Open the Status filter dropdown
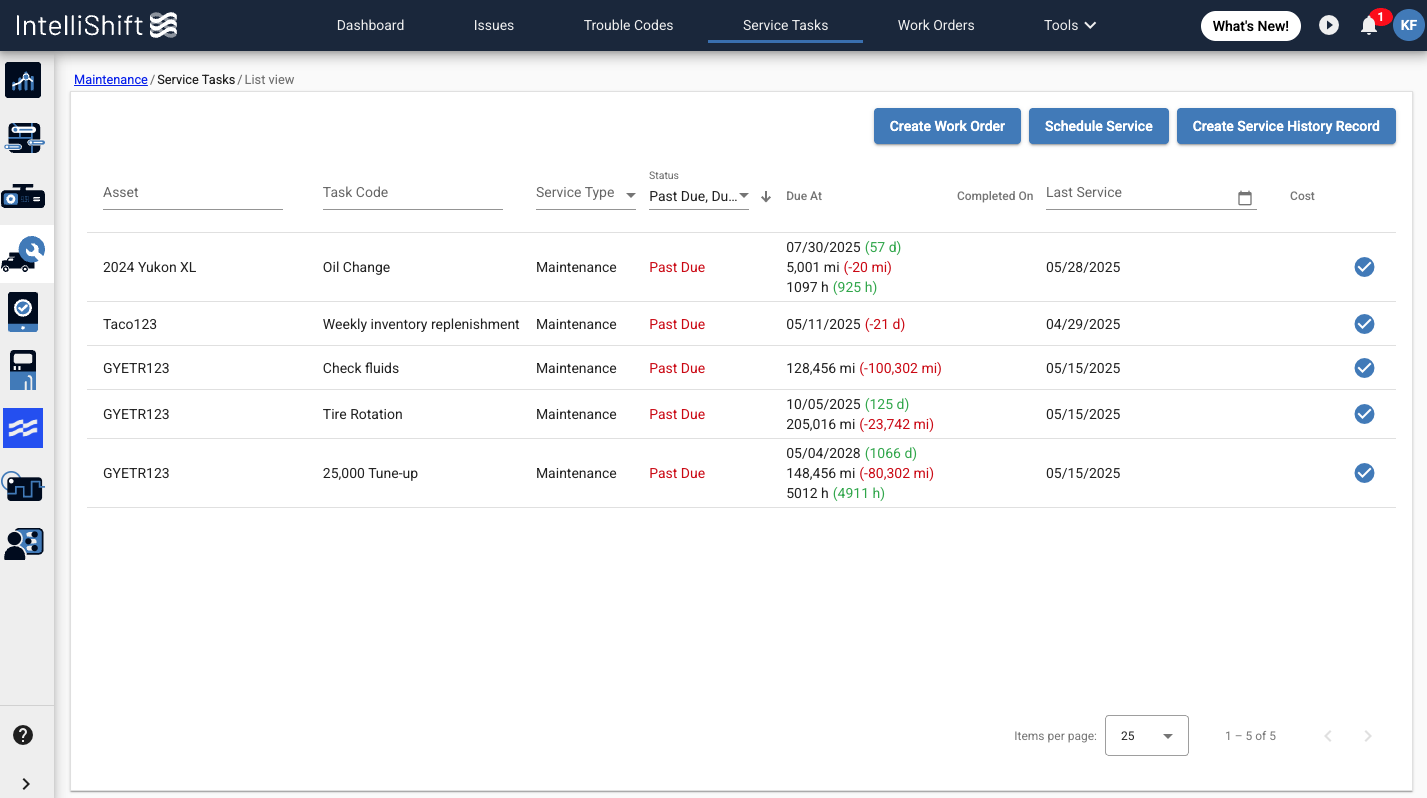 click(x=699, y=196)
